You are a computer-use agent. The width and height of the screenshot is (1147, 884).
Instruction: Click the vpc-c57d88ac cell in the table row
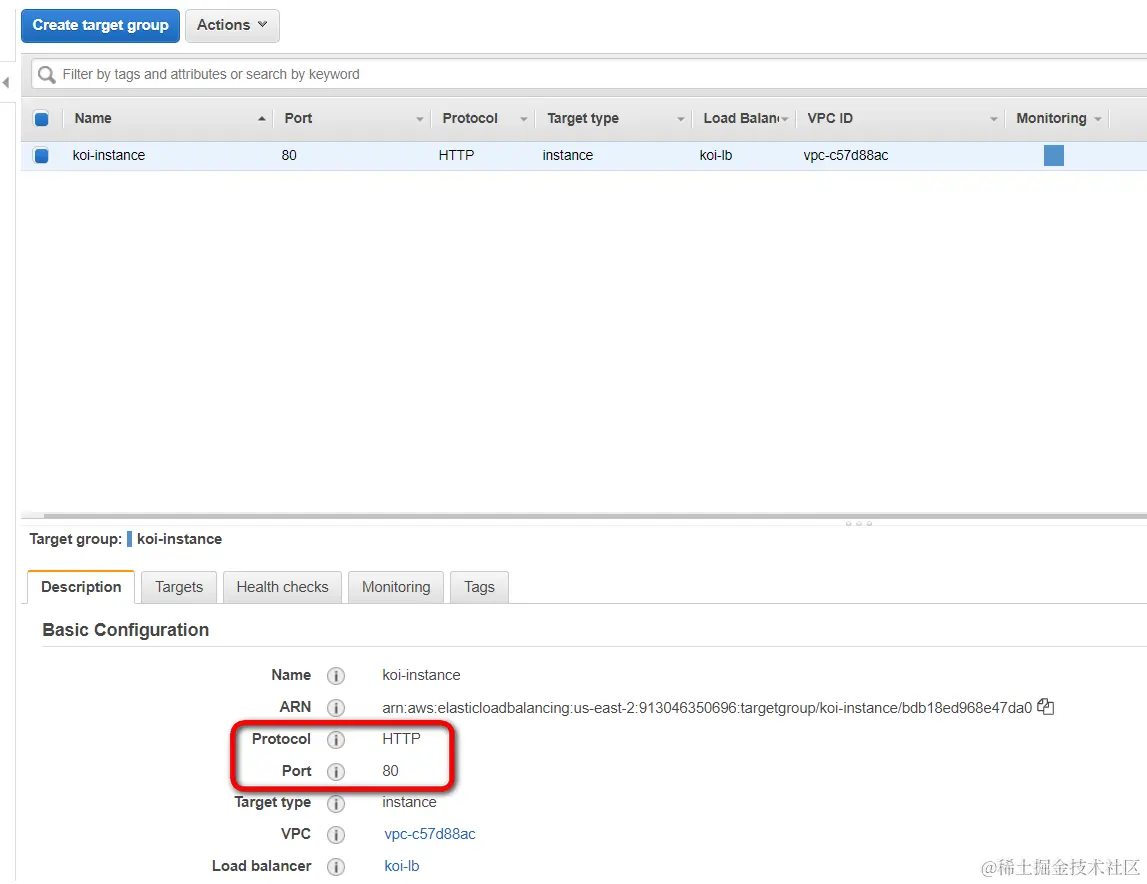click(x=846, y=155)
